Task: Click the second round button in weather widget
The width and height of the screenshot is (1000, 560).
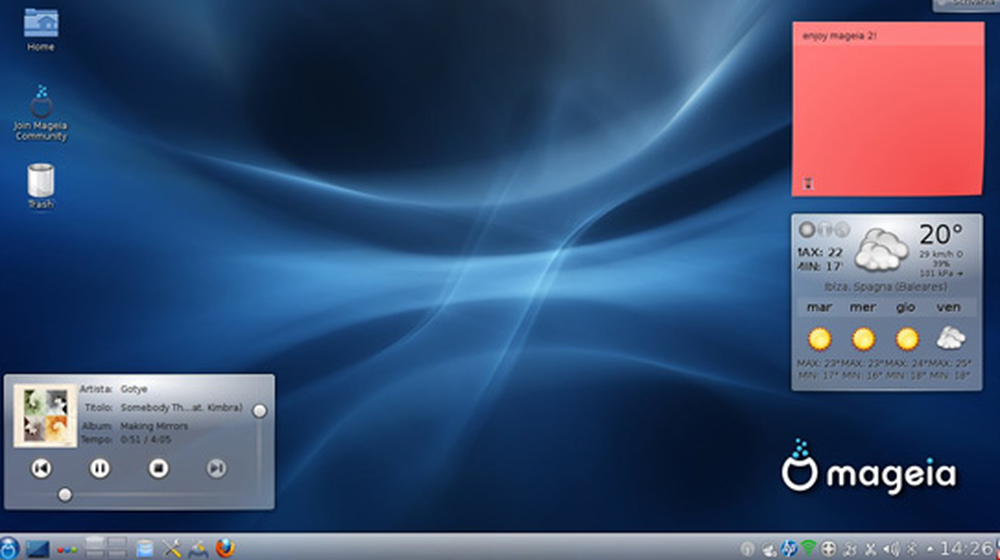Action: tap(825, 230)
